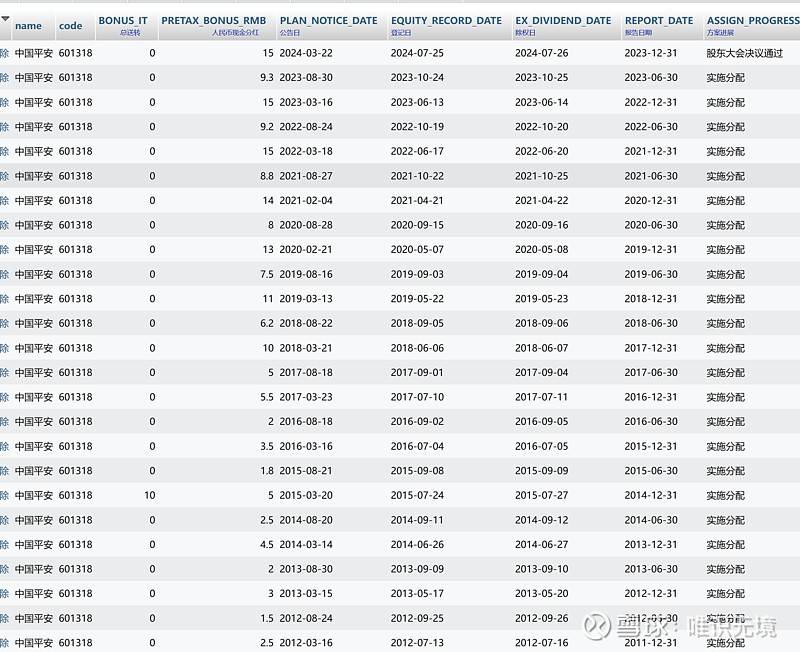This screenshot has height=652, width=800.
Task: Select equity record date 2023-10-24
Action: [417, 78]
